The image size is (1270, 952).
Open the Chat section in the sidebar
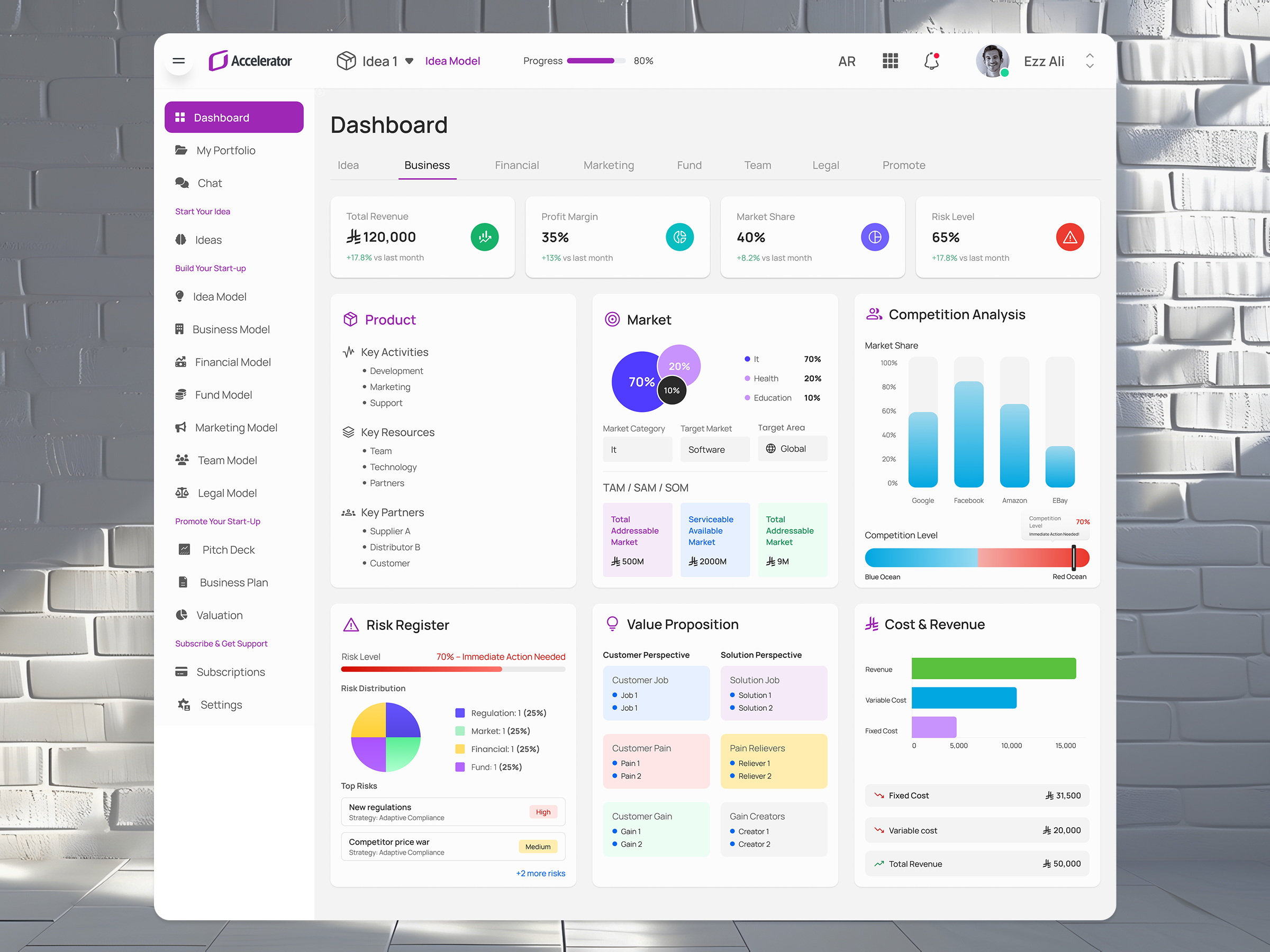pos(210,182)
